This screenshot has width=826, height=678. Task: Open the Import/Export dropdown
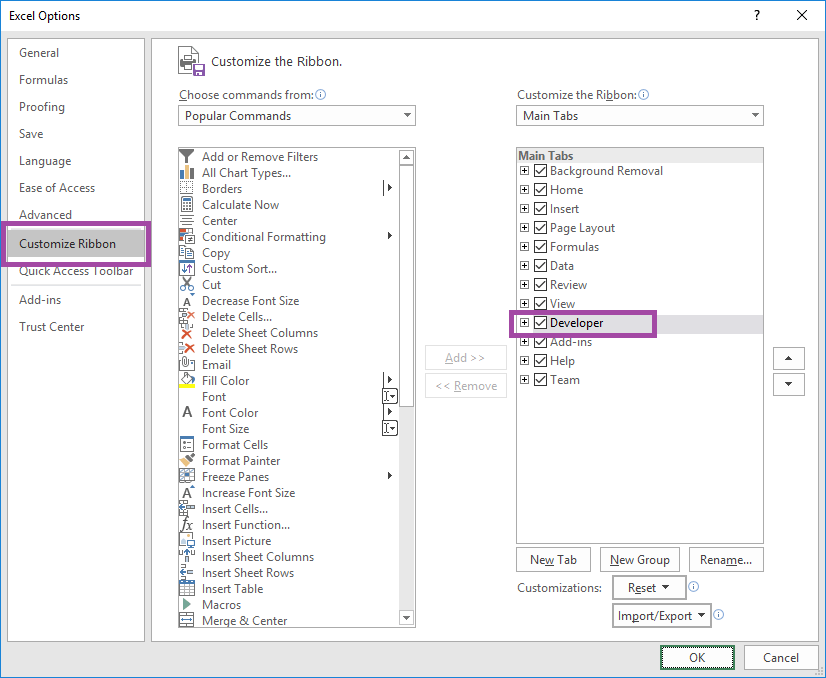pyautogui.click(x=661, y=615)
